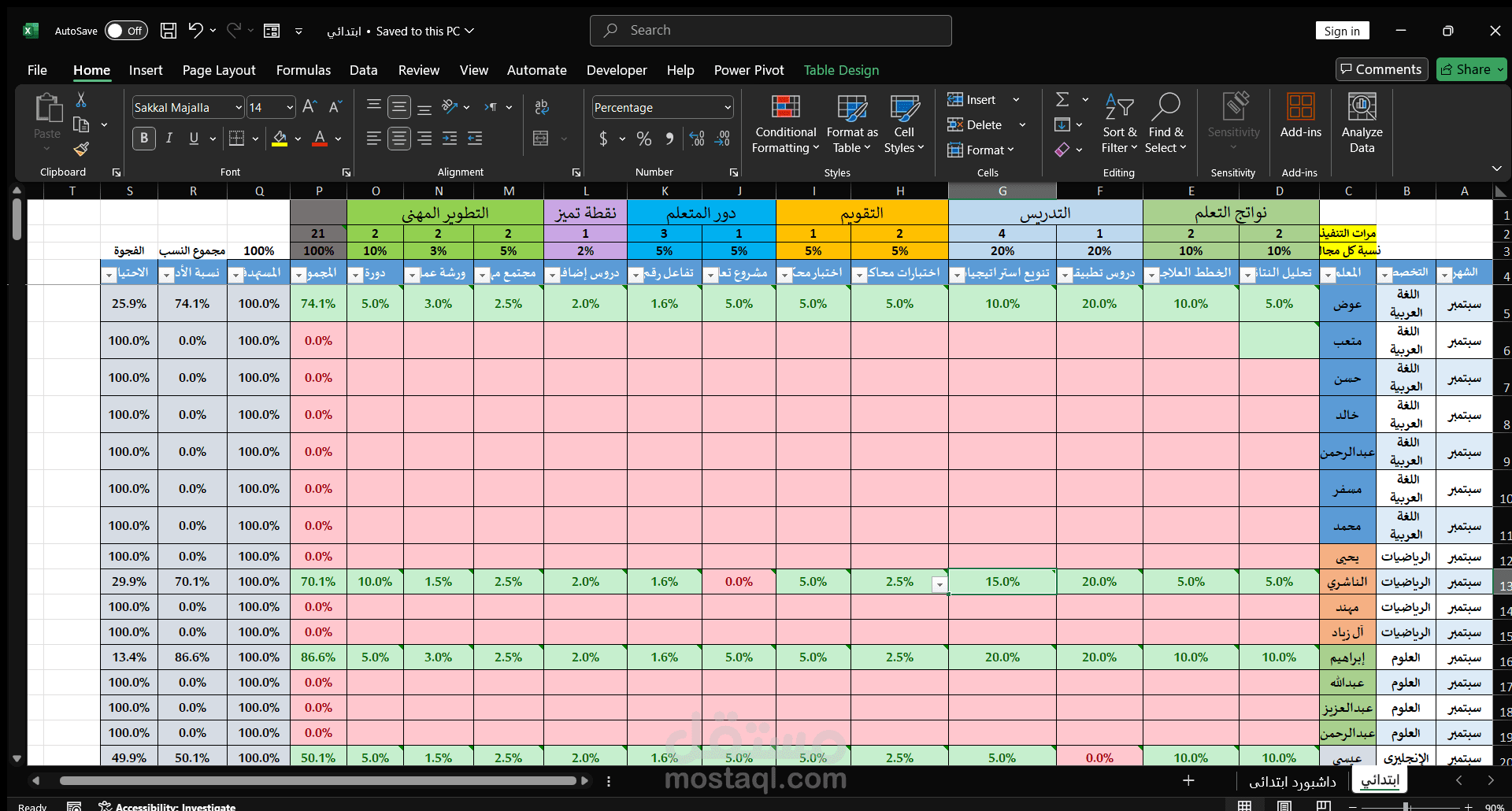The width and height of the screenshot is (1512, 811).
Task: Click the zoom slider in status bar
Action: click(x=1406, y=805)
